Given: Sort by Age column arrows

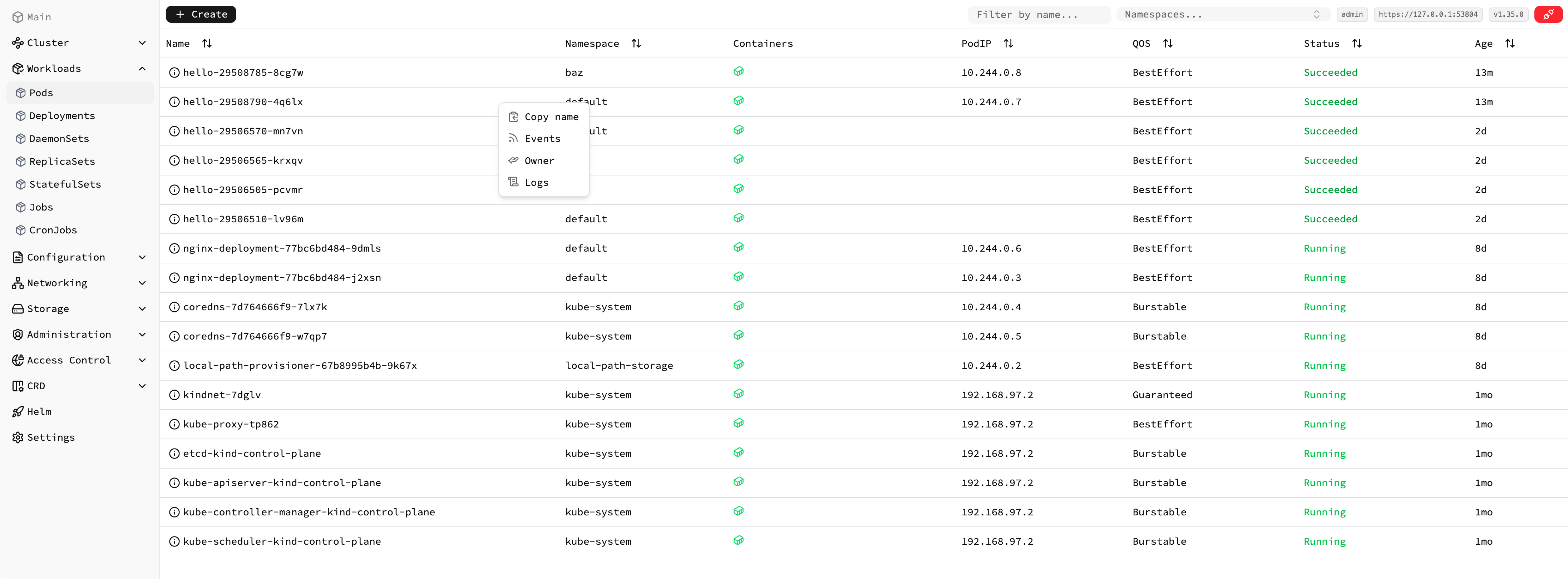Looking at the screenshot, I should (1510, 43).
